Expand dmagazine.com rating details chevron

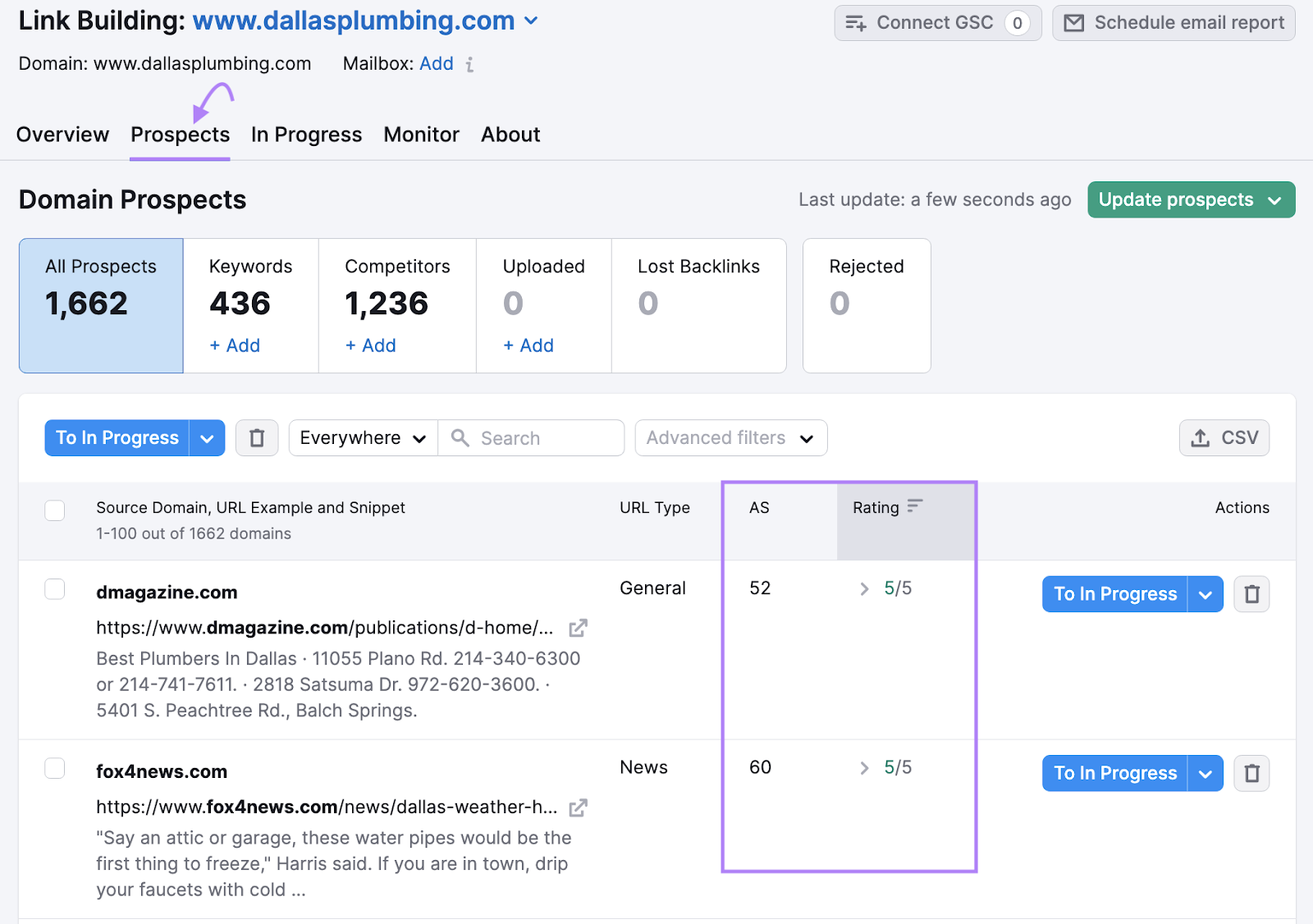point(863,588)
